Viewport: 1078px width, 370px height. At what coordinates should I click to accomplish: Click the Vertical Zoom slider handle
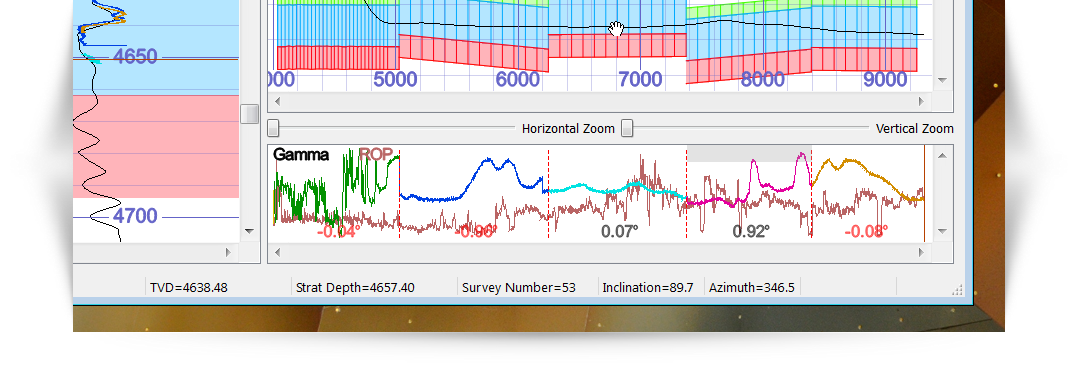tap(627, 128)
